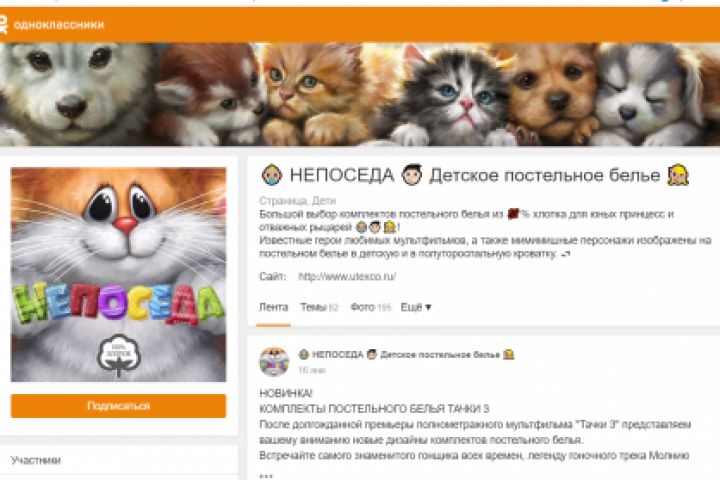
Task: Follow the utexoo.ru site link
Action: tap(347, 277)
